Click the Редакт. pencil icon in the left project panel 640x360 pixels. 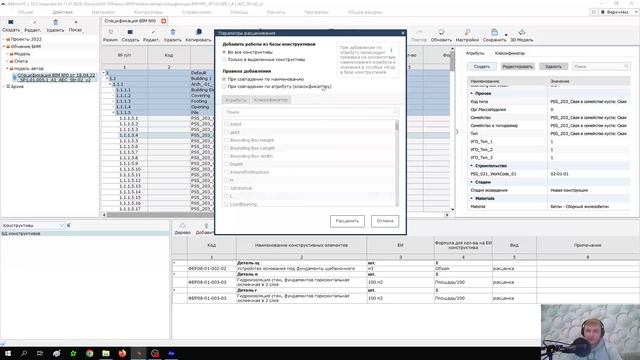(34, 22)
